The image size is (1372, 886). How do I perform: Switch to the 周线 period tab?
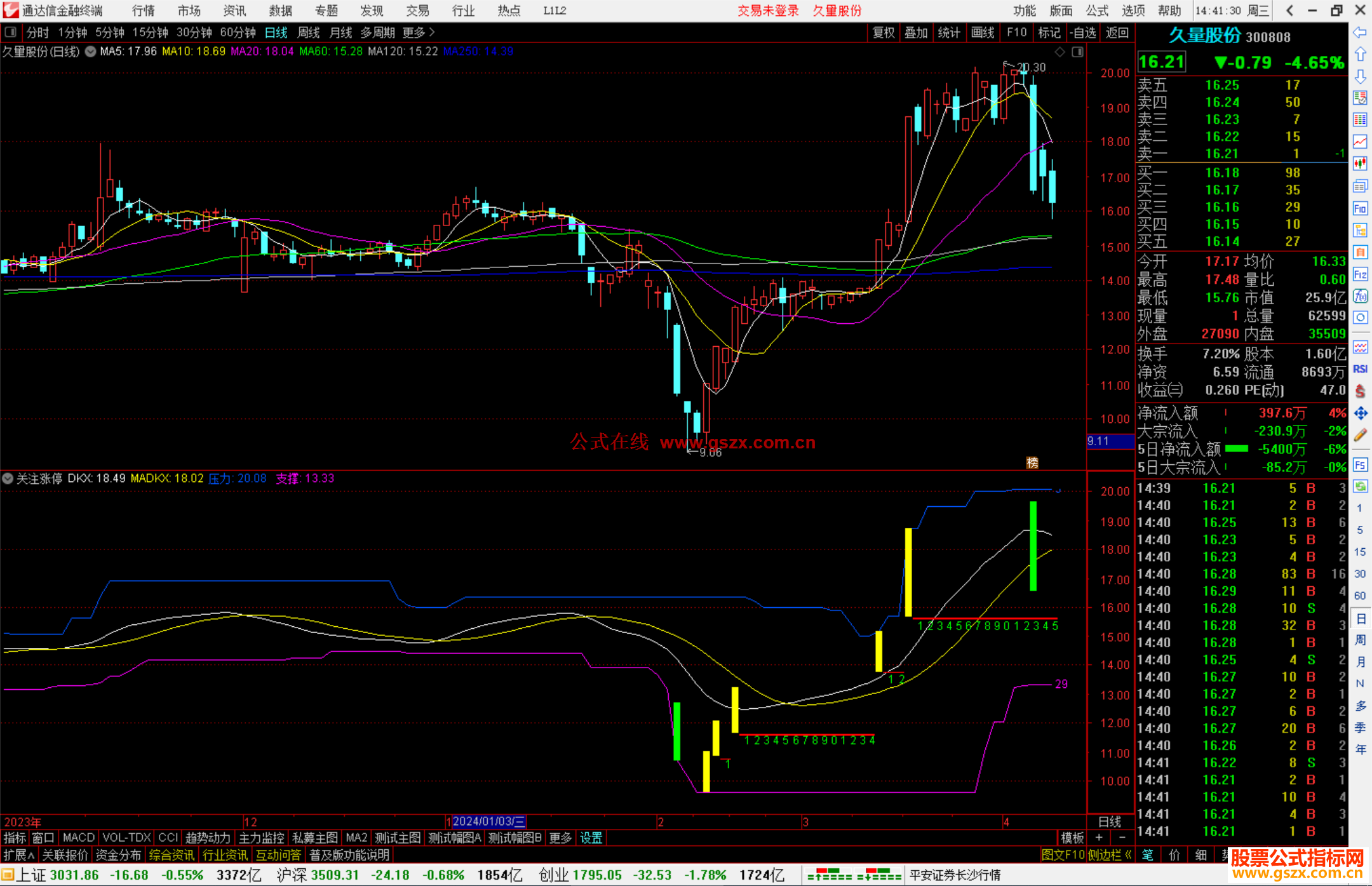309,32
